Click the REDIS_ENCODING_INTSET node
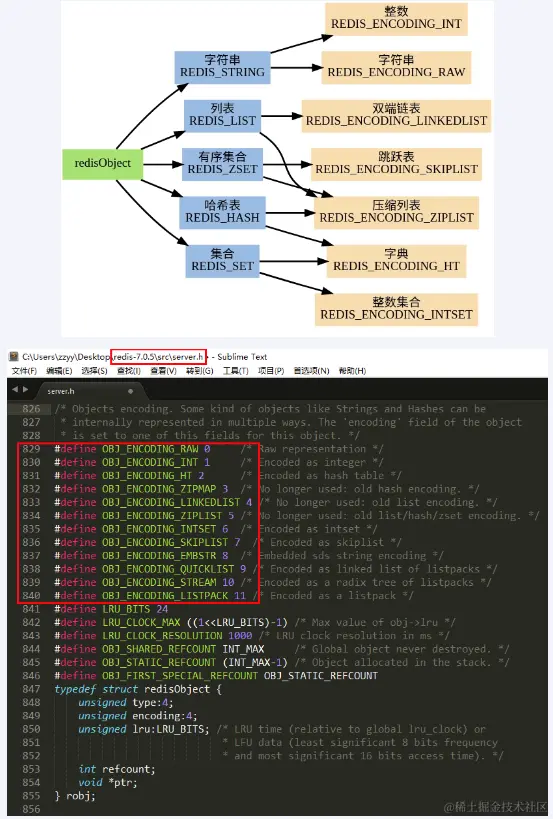This screenshot has width=553, height=819. point(396,309)
